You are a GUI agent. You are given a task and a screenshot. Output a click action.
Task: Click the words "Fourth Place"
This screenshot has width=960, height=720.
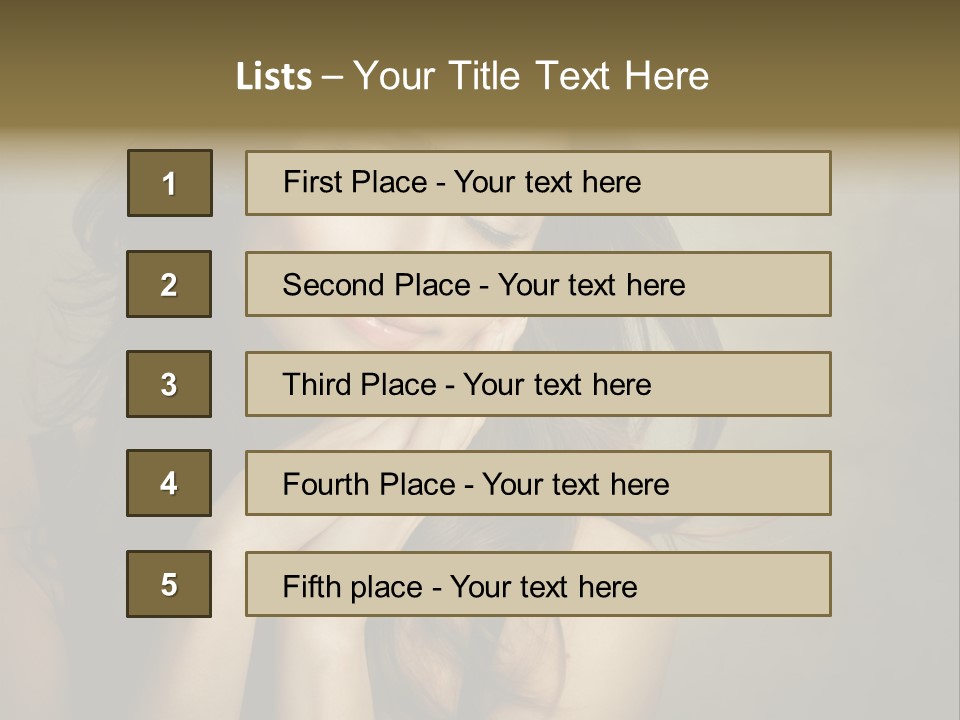coord(369,485)
